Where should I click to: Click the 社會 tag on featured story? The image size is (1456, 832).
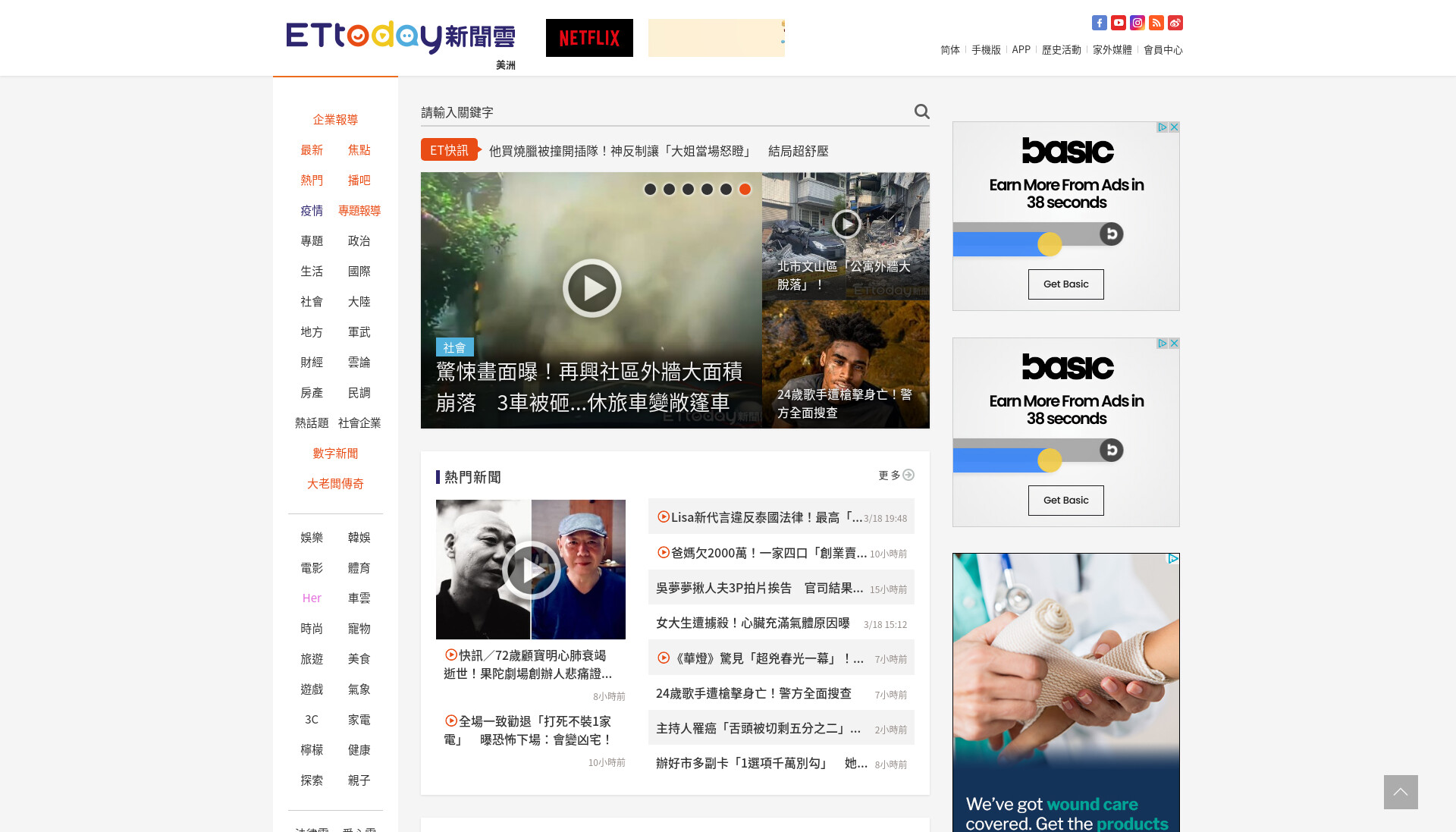tap(454, 347)
